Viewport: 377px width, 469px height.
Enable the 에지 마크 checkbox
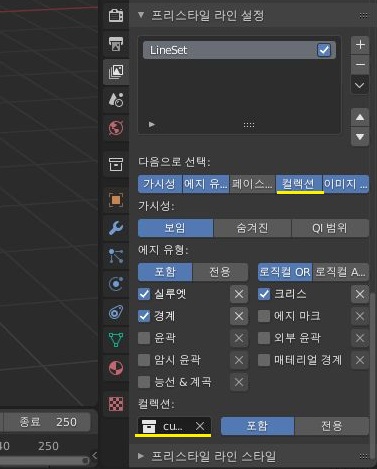pyautogui.click(x=264, y=316)
